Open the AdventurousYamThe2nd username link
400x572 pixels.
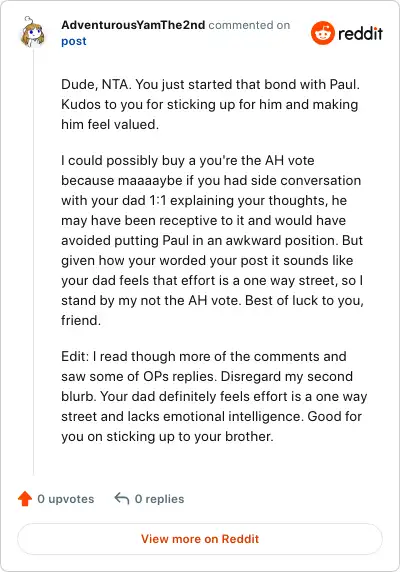tap(133, 25)
